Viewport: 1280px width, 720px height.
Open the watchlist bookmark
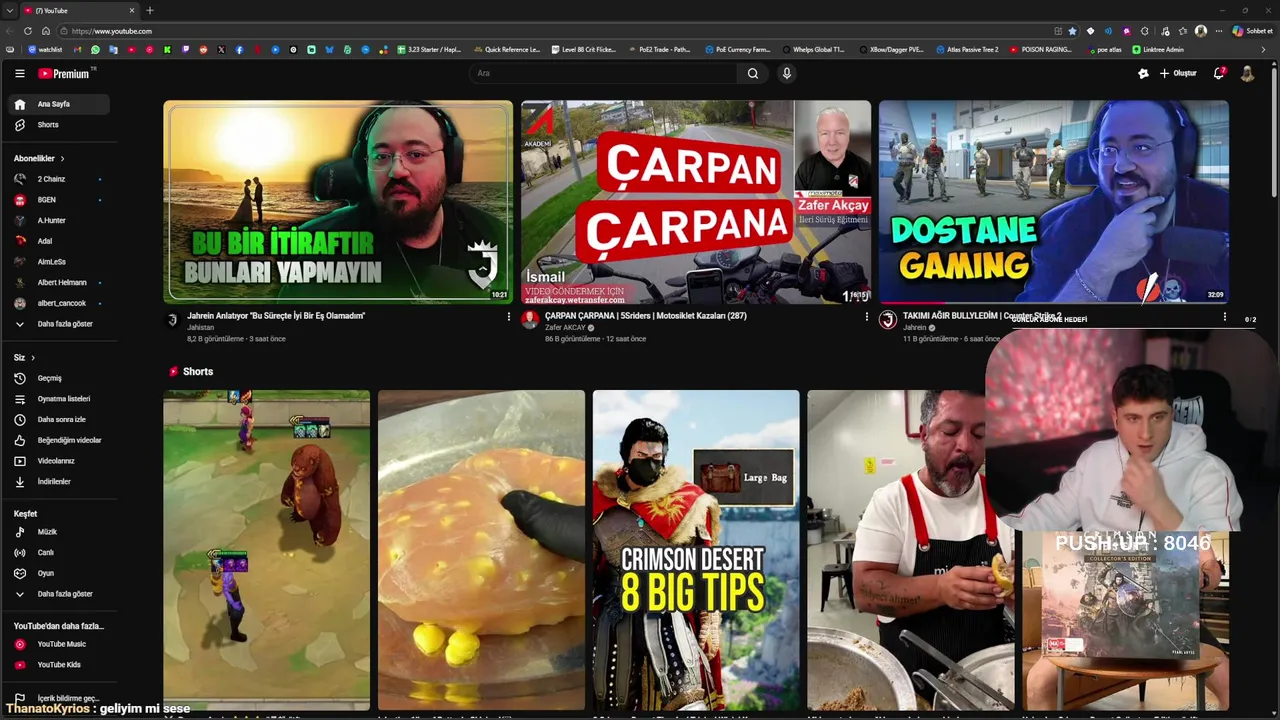tap(45, 49)
